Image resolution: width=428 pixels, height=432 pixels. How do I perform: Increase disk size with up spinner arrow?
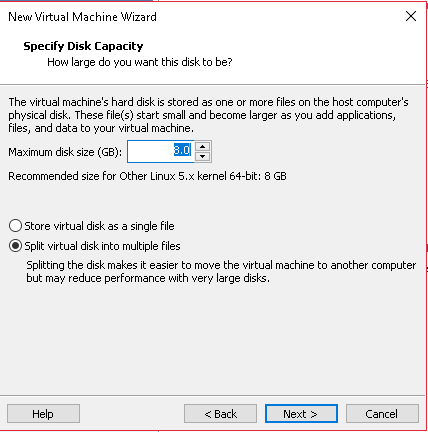pos(203,146)
